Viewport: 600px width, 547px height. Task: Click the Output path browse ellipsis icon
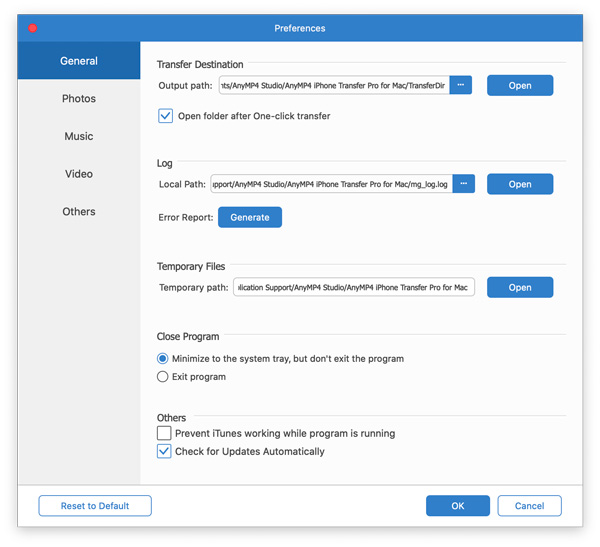[x=461, y=86]
